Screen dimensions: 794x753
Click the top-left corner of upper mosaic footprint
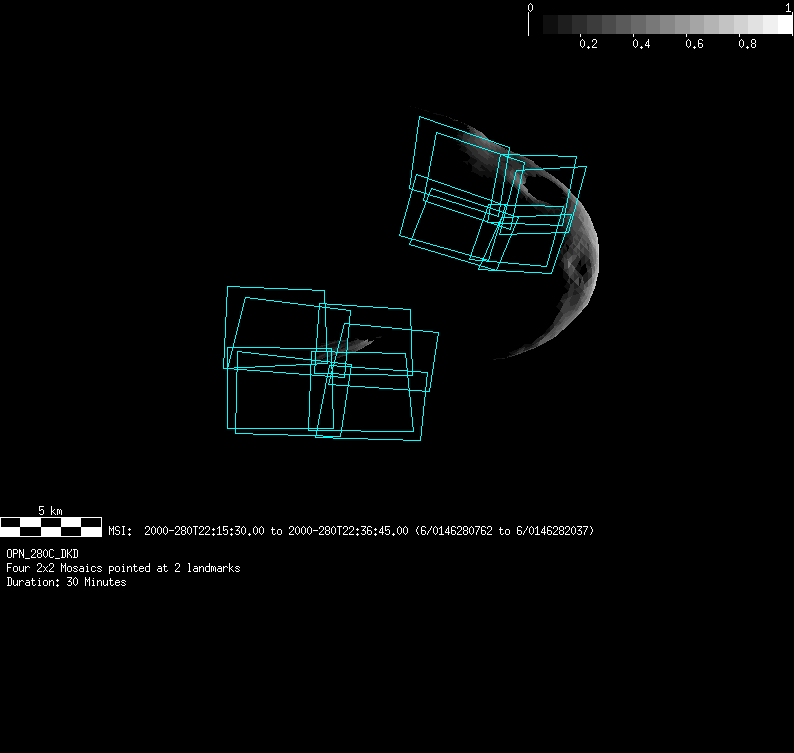[420, 117]
